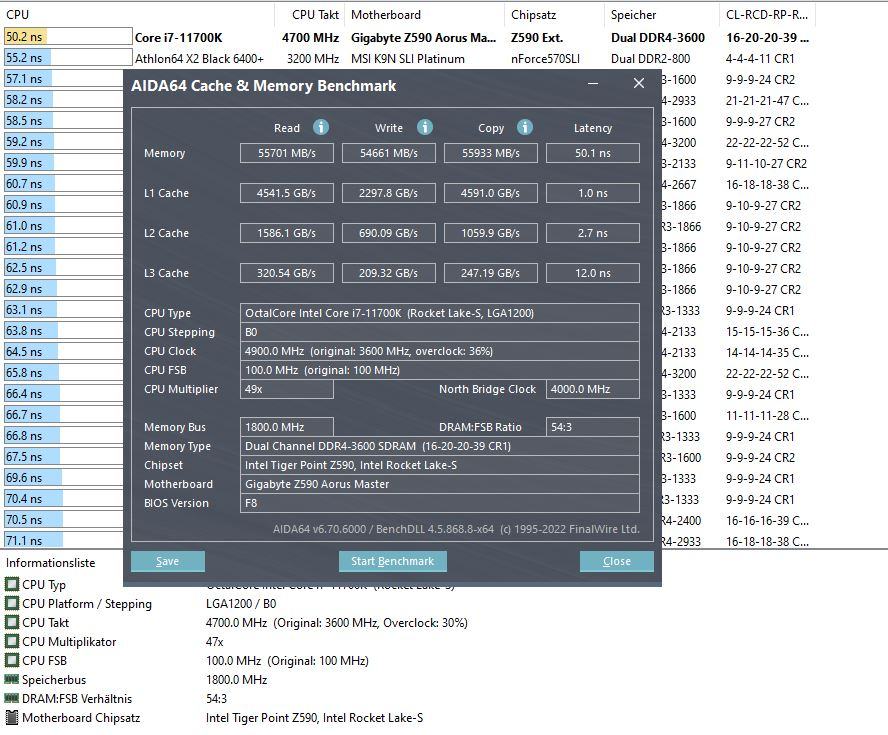Select the 55.2 ns result bar

68,58
